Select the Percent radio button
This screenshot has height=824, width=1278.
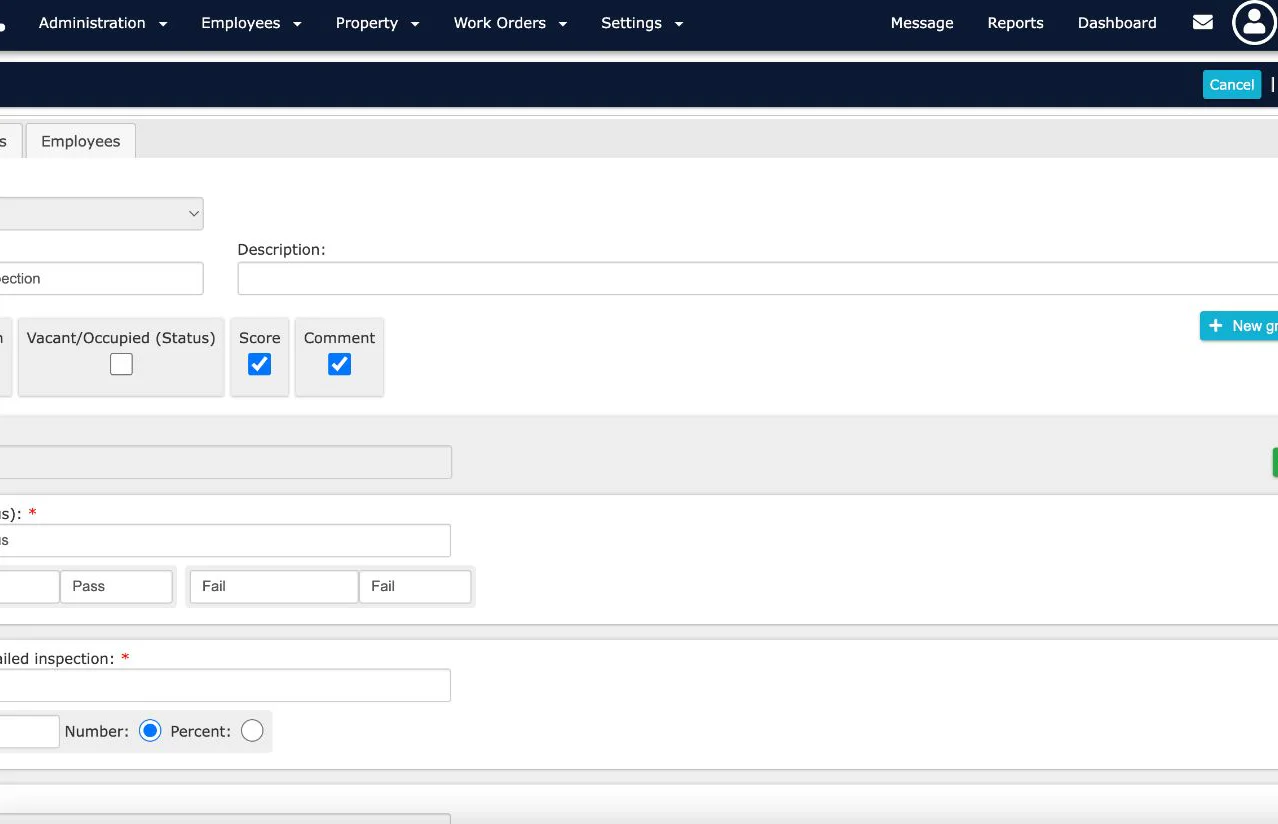252,731
